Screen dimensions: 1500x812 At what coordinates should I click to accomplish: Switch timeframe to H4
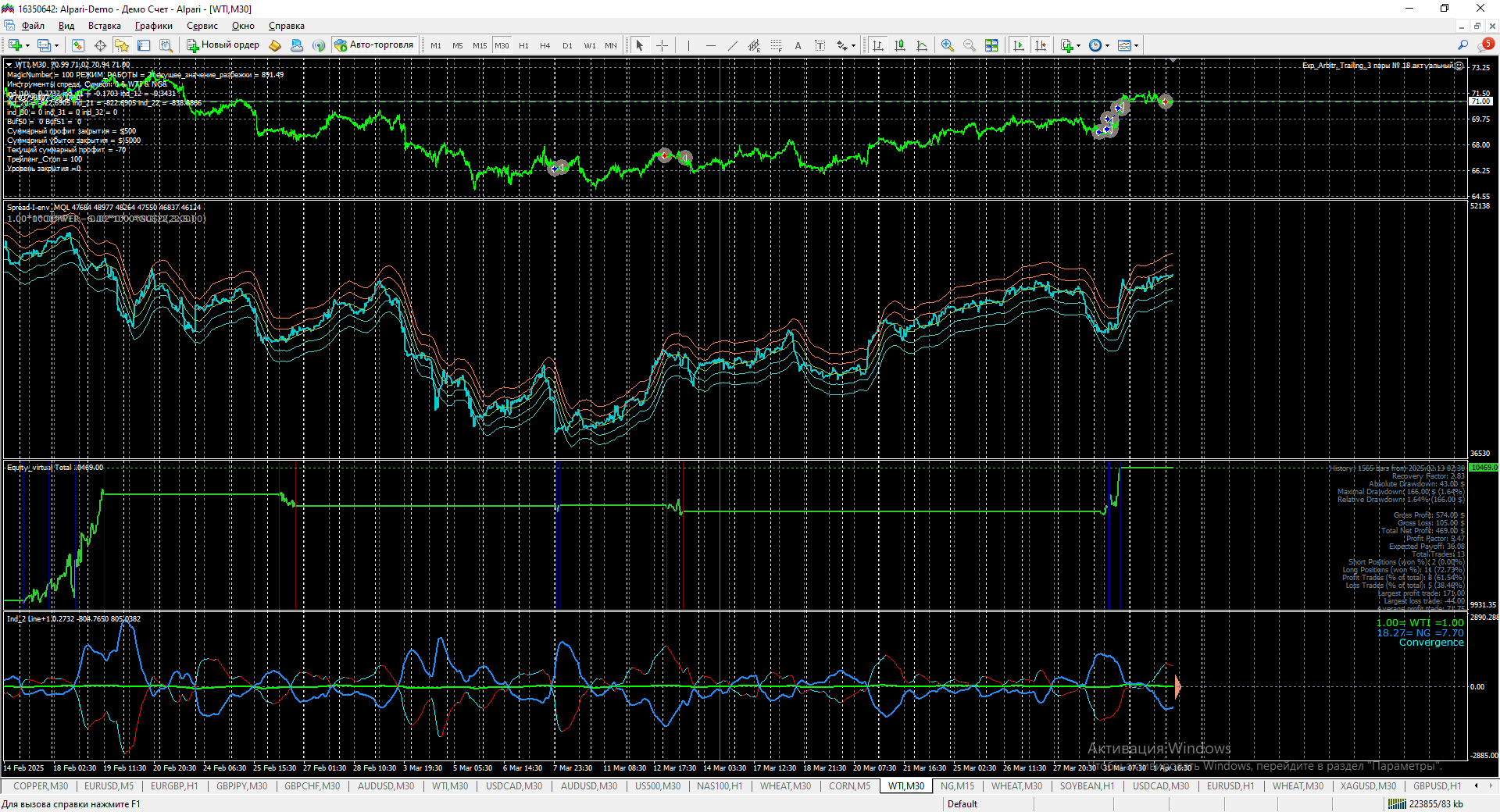tap(545, 45)
